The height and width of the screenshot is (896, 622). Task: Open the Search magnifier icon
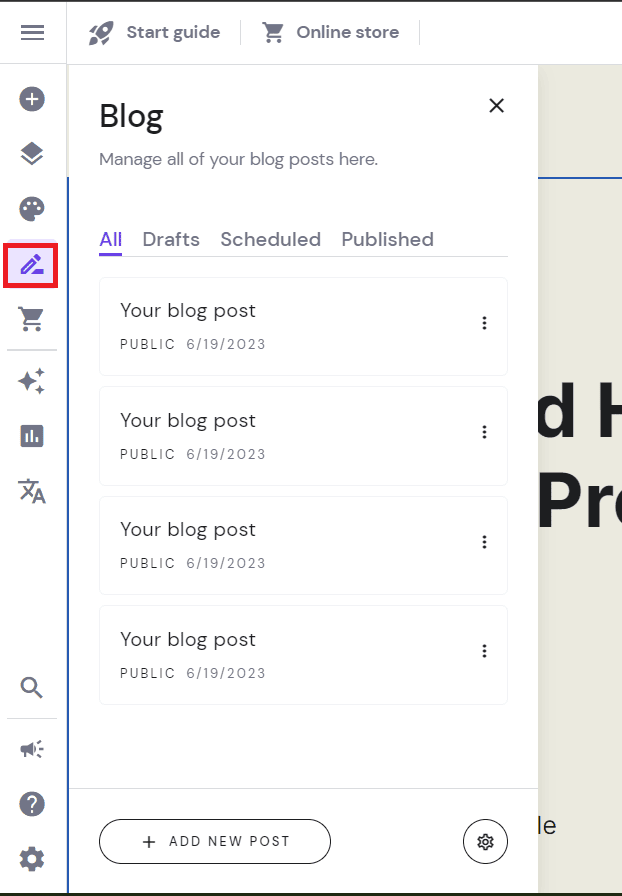pyautogui.click(x=31, y=687)
